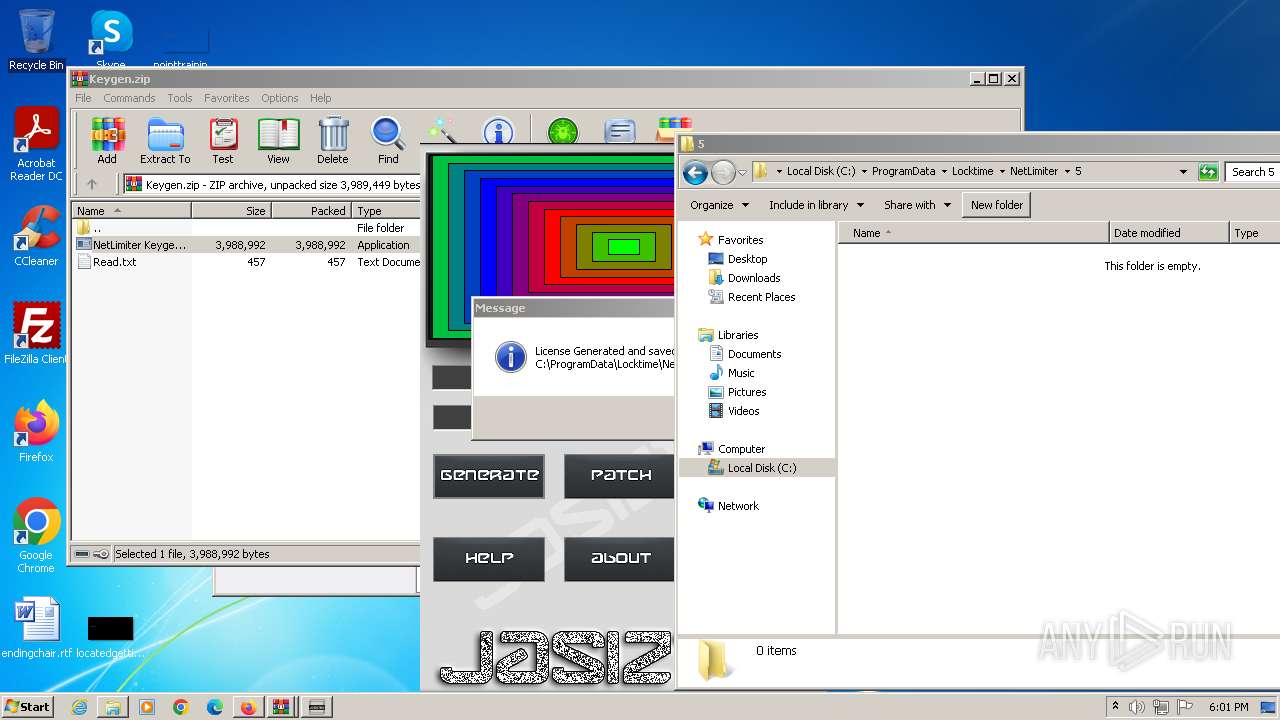1280x720 pixels.
Task: Select Computer in navigation pane
Action: 741,449
